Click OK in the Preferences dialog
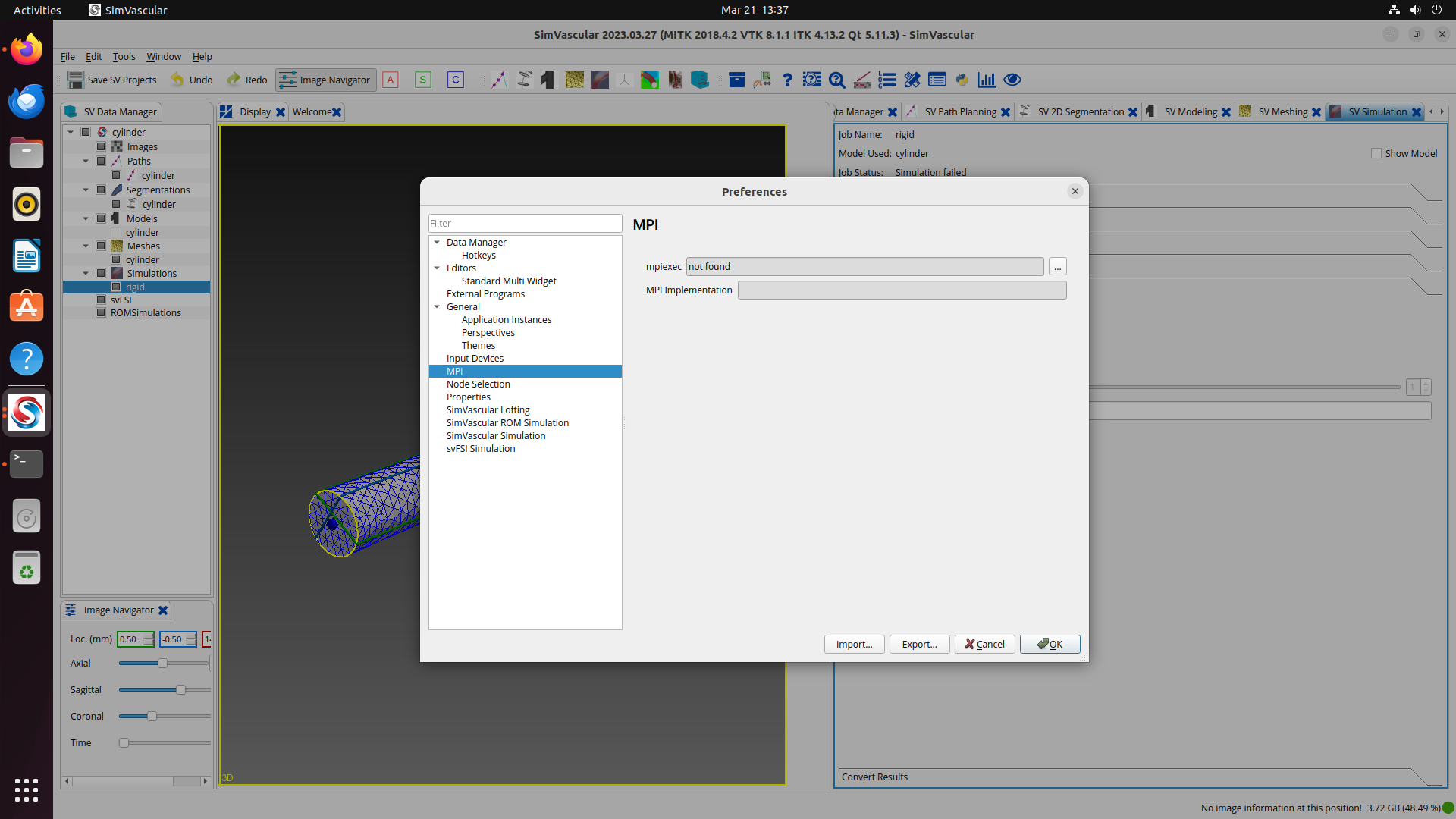The height and width of the screenshot is (819, 1456). pos(1050,644)
